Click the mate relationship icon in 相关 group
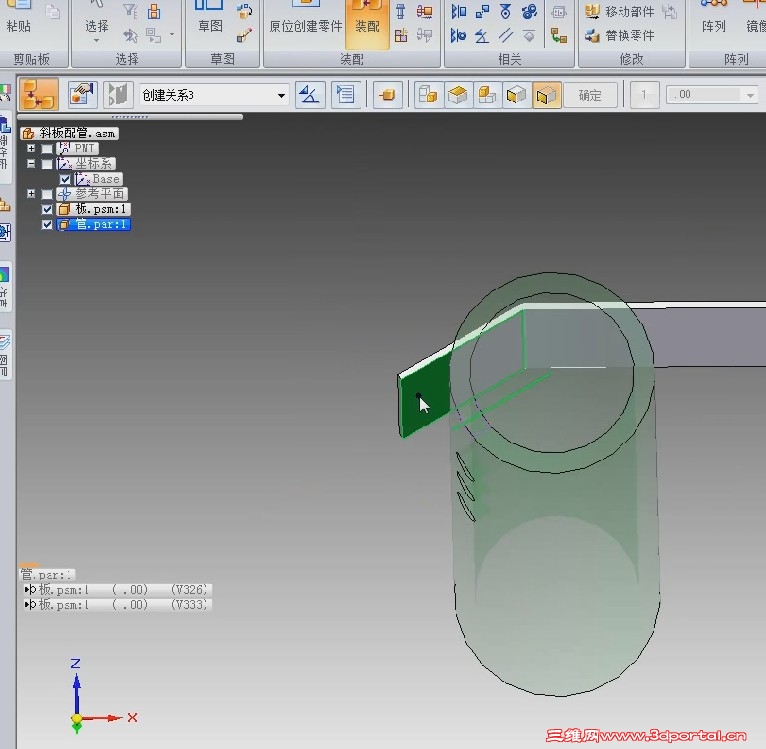Viewport: 766px width, 749px height. [x=458, y=11]
